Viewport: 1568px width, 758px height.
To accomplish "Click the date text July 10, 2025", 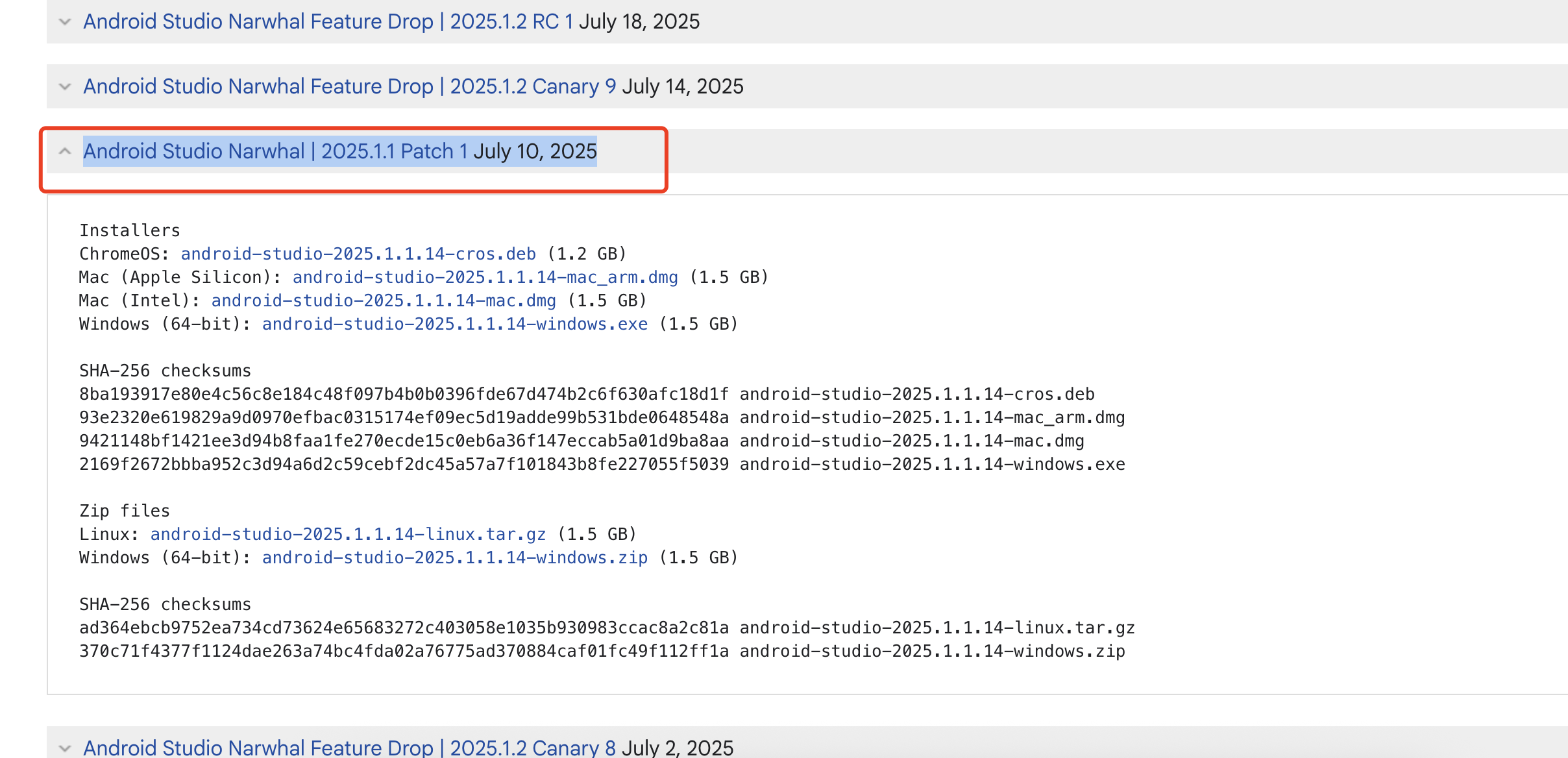I will (x=535, y=151).
